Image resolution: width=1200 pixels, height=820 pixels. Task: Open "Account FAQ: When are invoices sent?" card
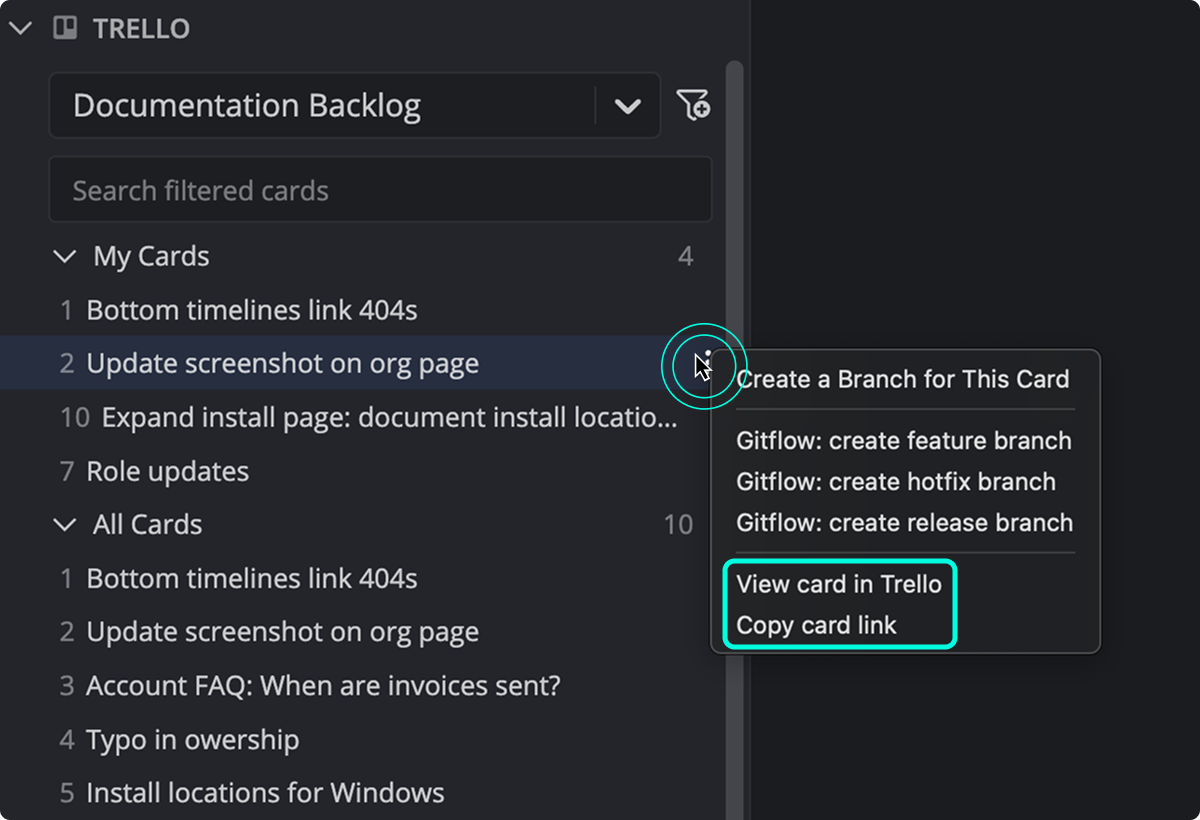tap(323, 686)
